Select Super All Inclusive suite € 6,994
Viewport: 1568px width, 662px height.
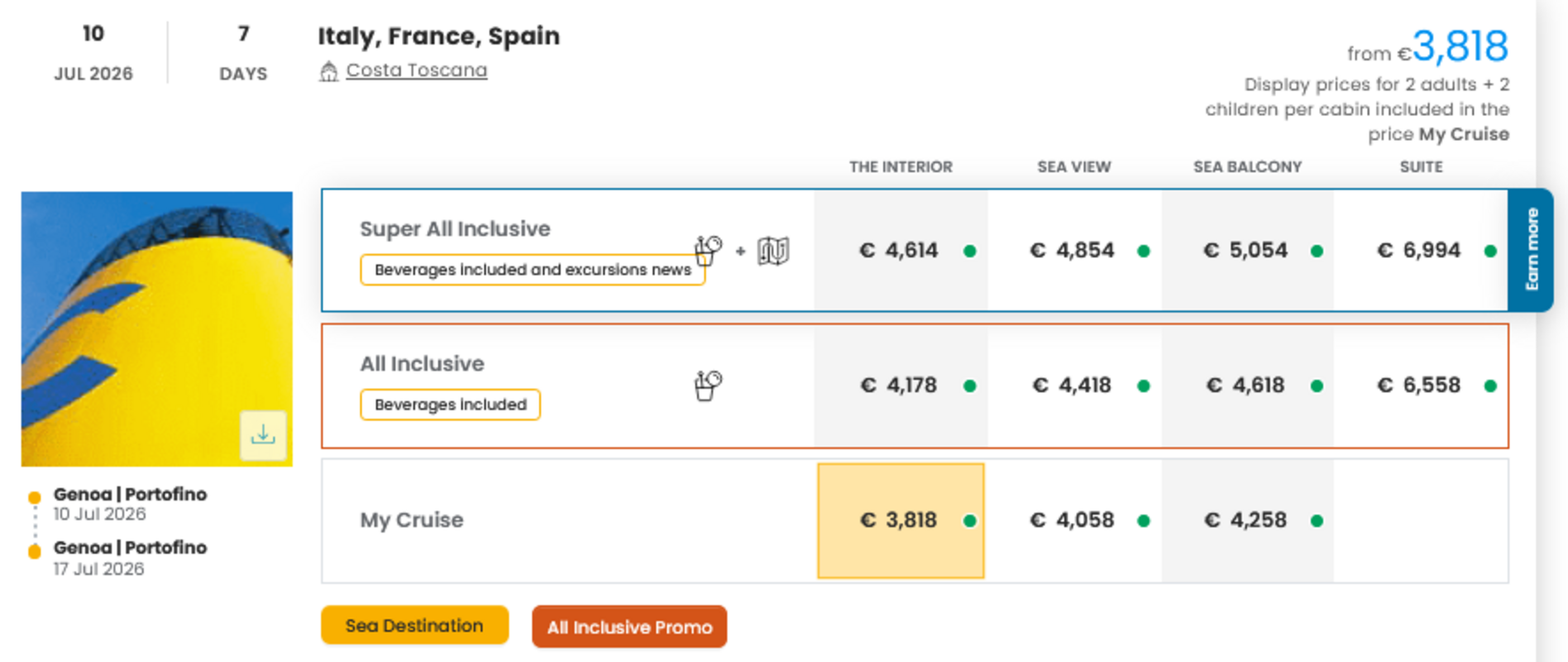[x=1419, y=251]
